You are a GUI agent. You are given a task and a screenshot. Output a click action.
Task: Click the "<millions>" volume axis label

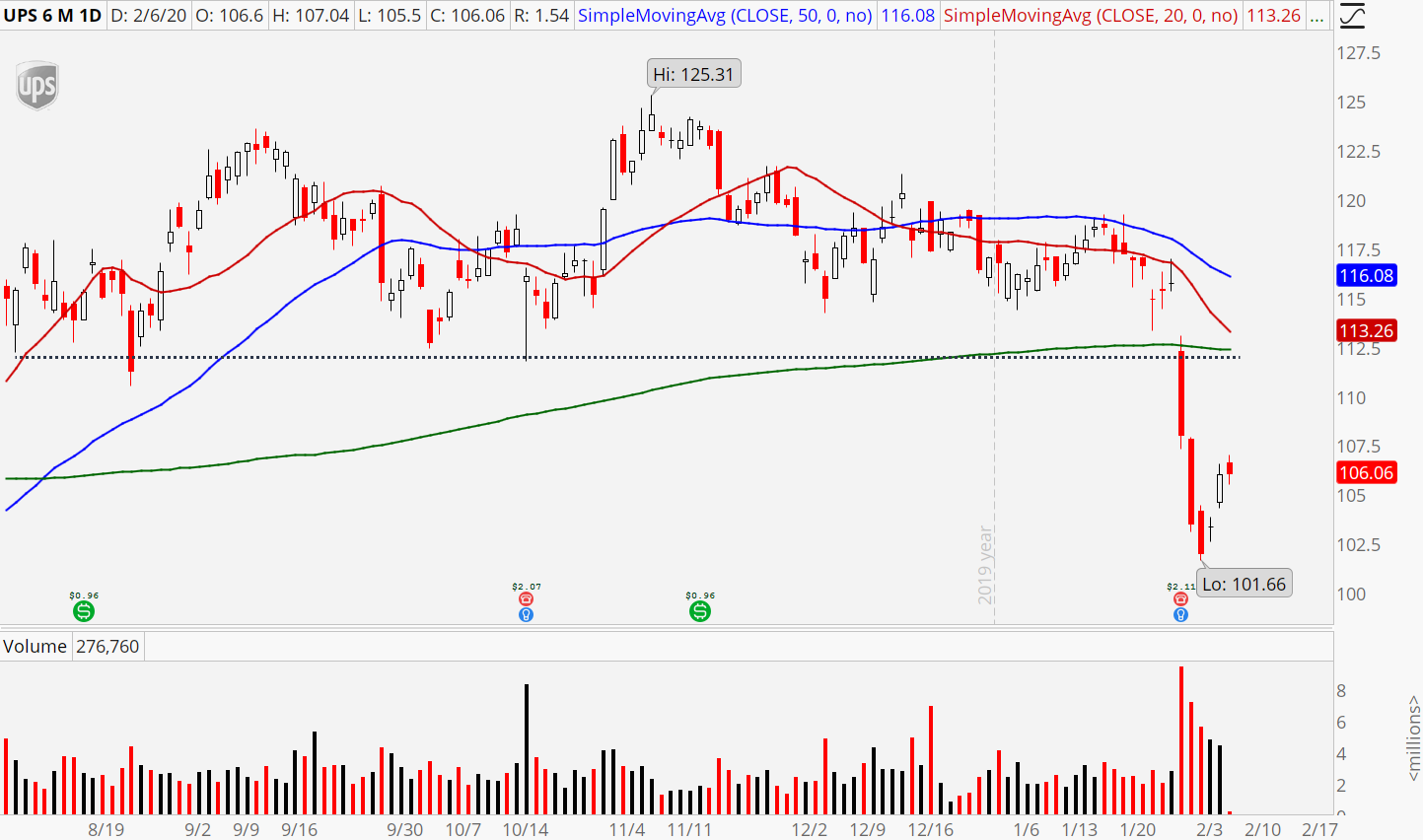pyautogui.click(x=1413, y=737)
